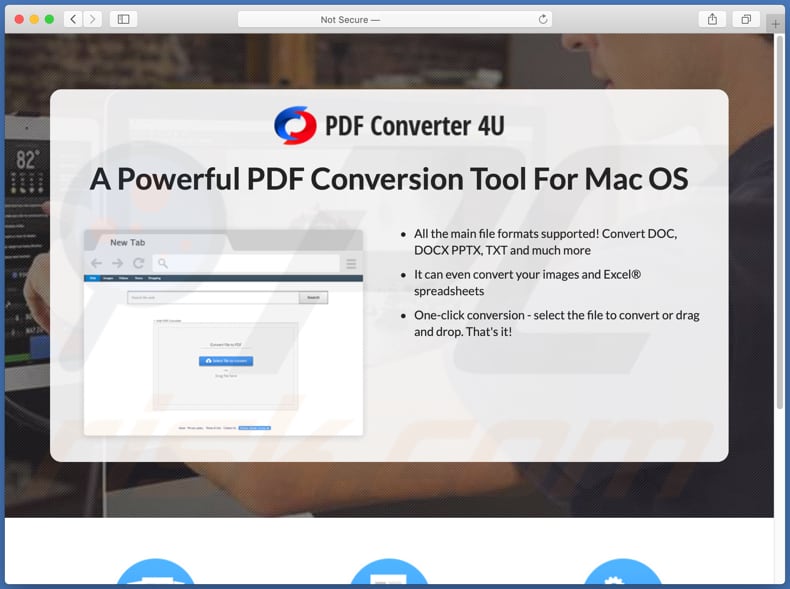
Task: Click the bullet about images and Excel spreadsheets
Action: (528, 283)
